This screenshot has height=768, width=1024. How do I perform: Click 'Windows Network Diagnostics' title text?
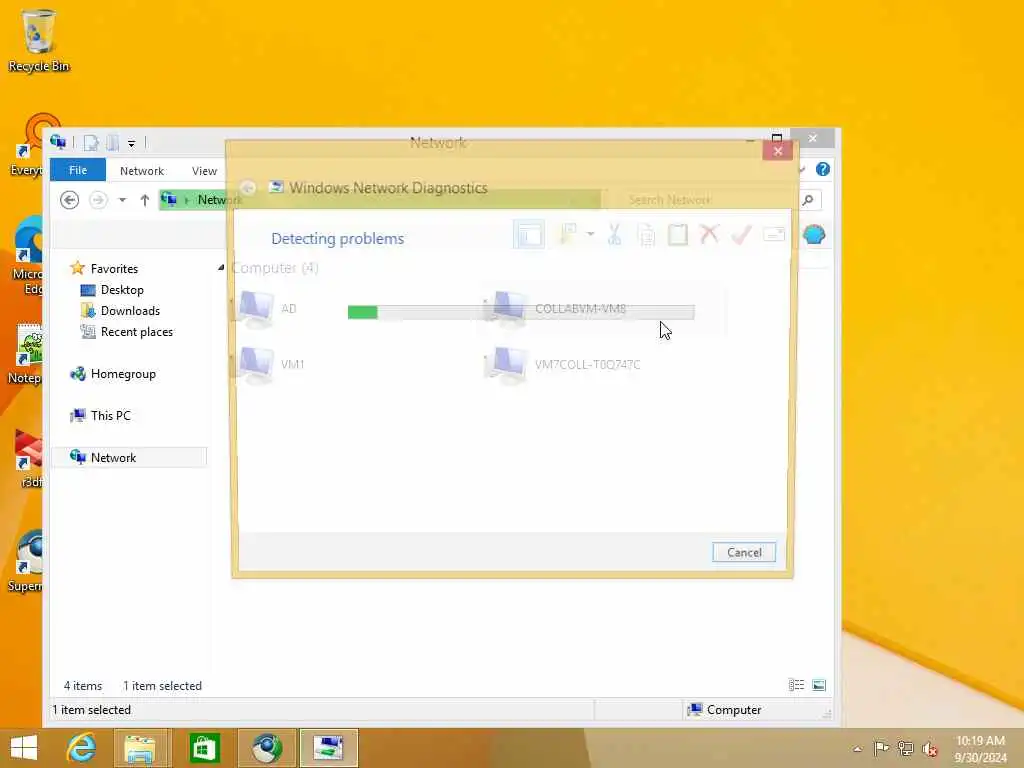pyautogui.click(x=389, y=188)
